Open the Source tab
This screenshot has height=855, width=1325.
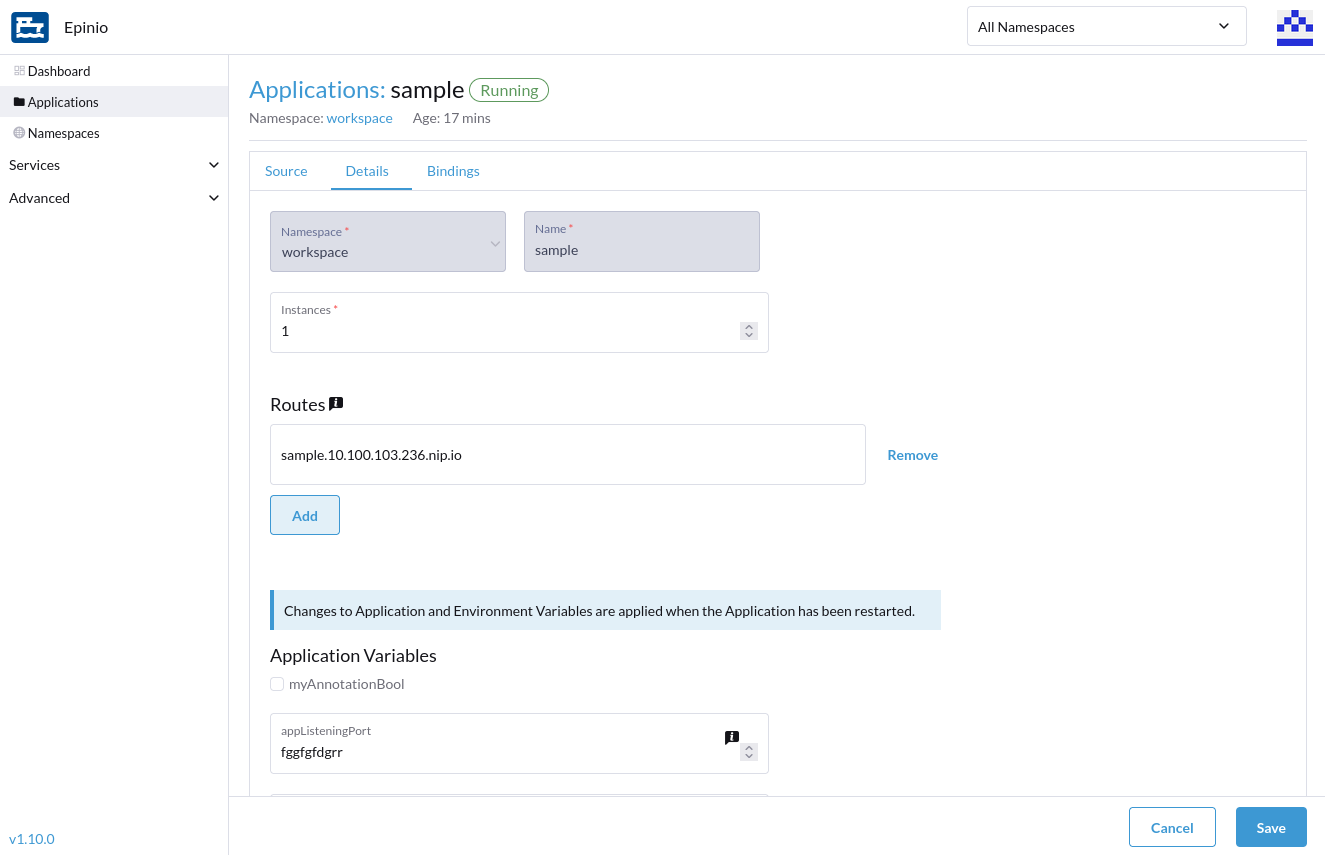(286, 171)
